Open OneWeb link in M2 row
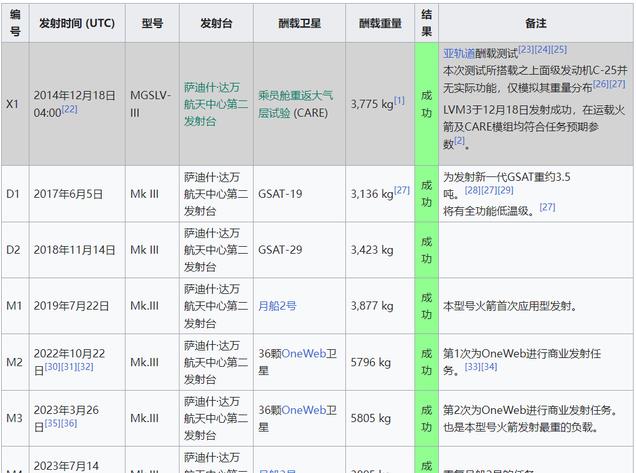 click(x=303, y=354)
